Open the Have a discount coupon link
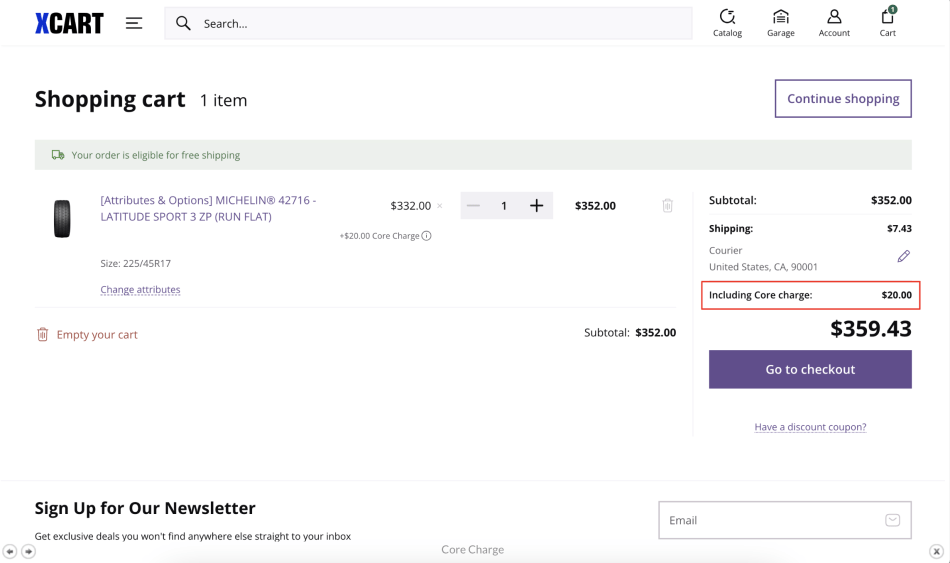 coord(810,427)
